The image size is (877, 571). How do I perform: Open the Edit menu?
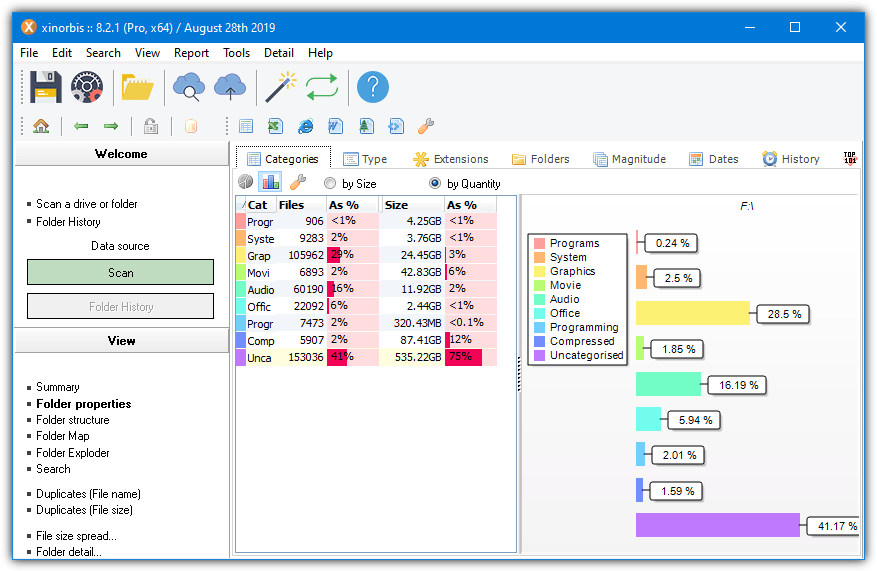62,53
